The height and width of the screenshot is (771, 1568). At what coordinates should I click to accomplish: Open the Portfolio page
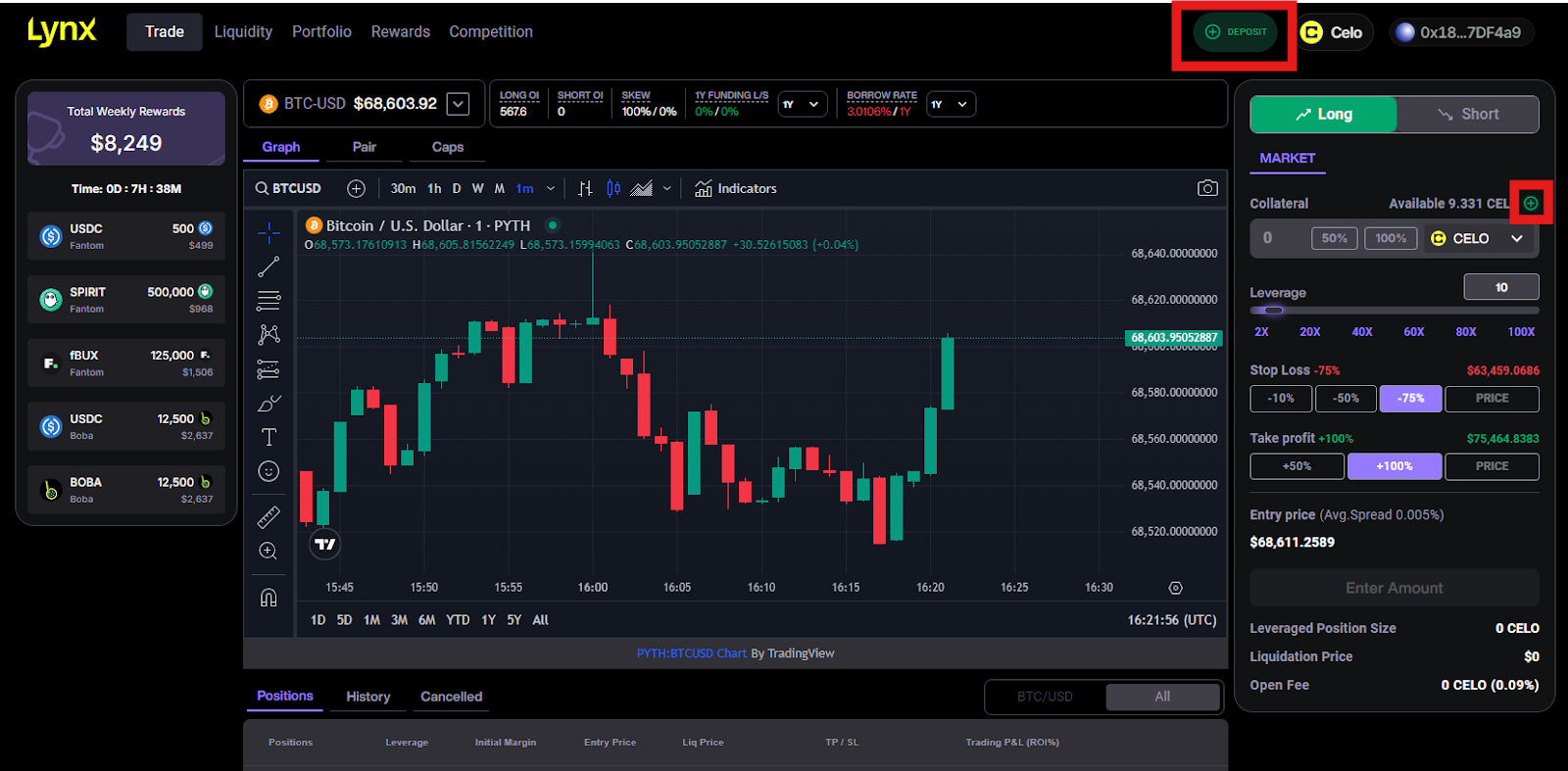(x=321, y=31)
